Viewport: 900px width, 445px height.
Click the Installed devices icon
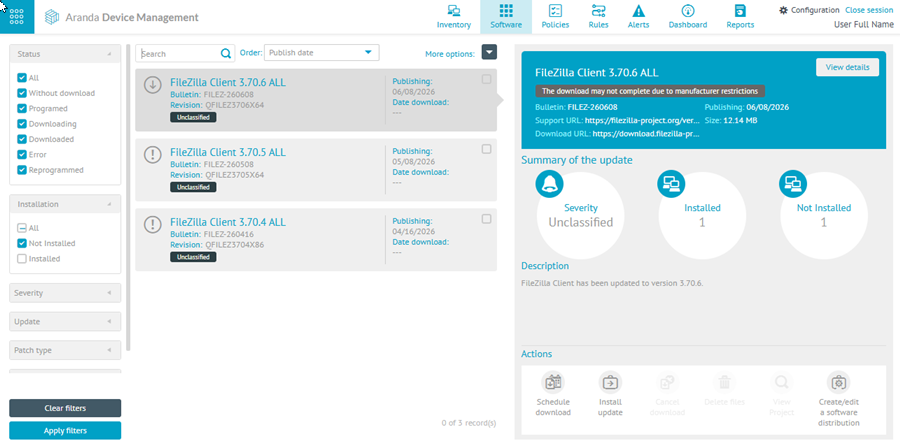[671, 184]
